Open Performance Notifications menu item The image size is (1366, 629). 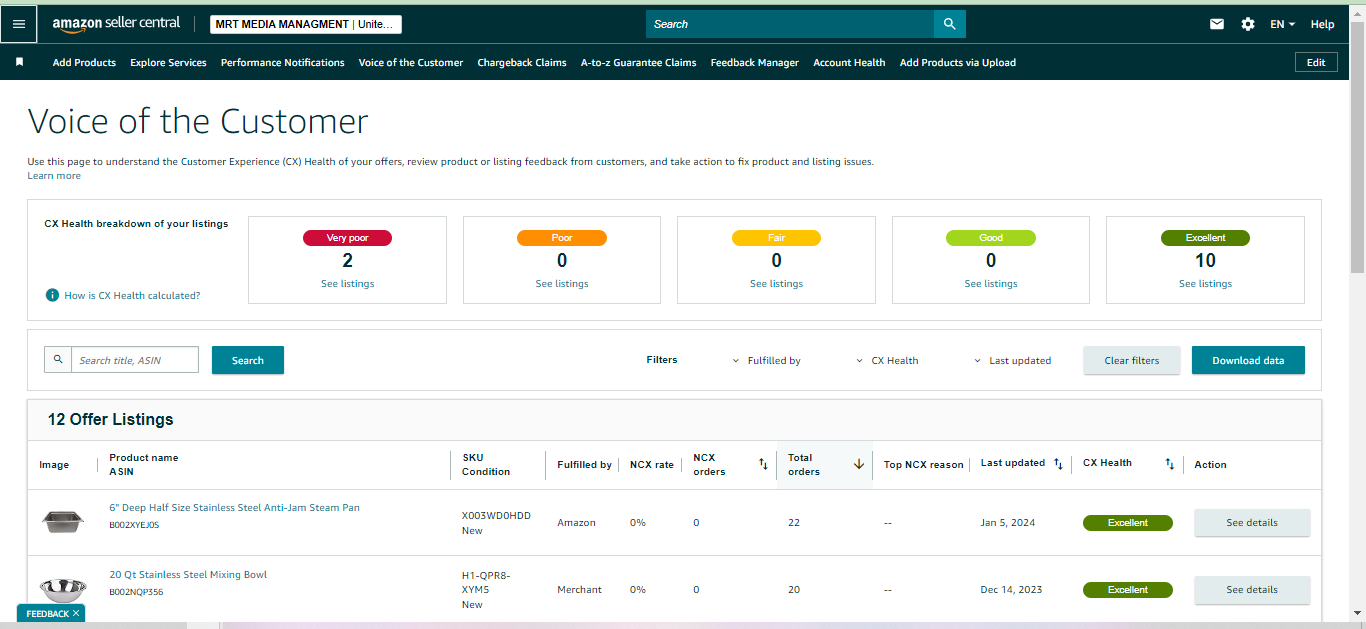point(283,62)
